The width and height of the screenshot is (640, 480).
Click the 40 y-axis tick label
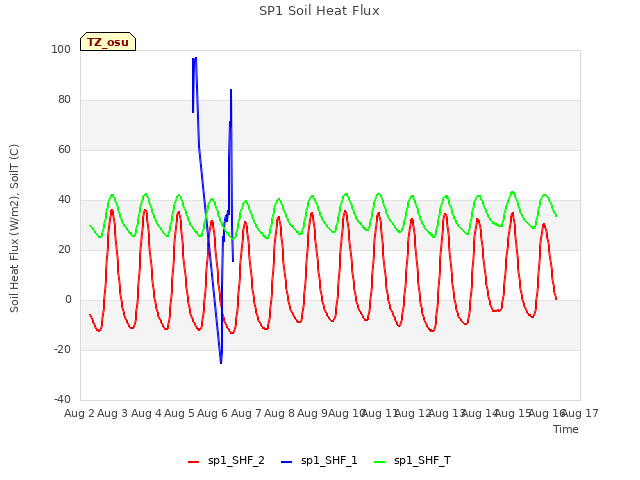click(x=64, y=200)
